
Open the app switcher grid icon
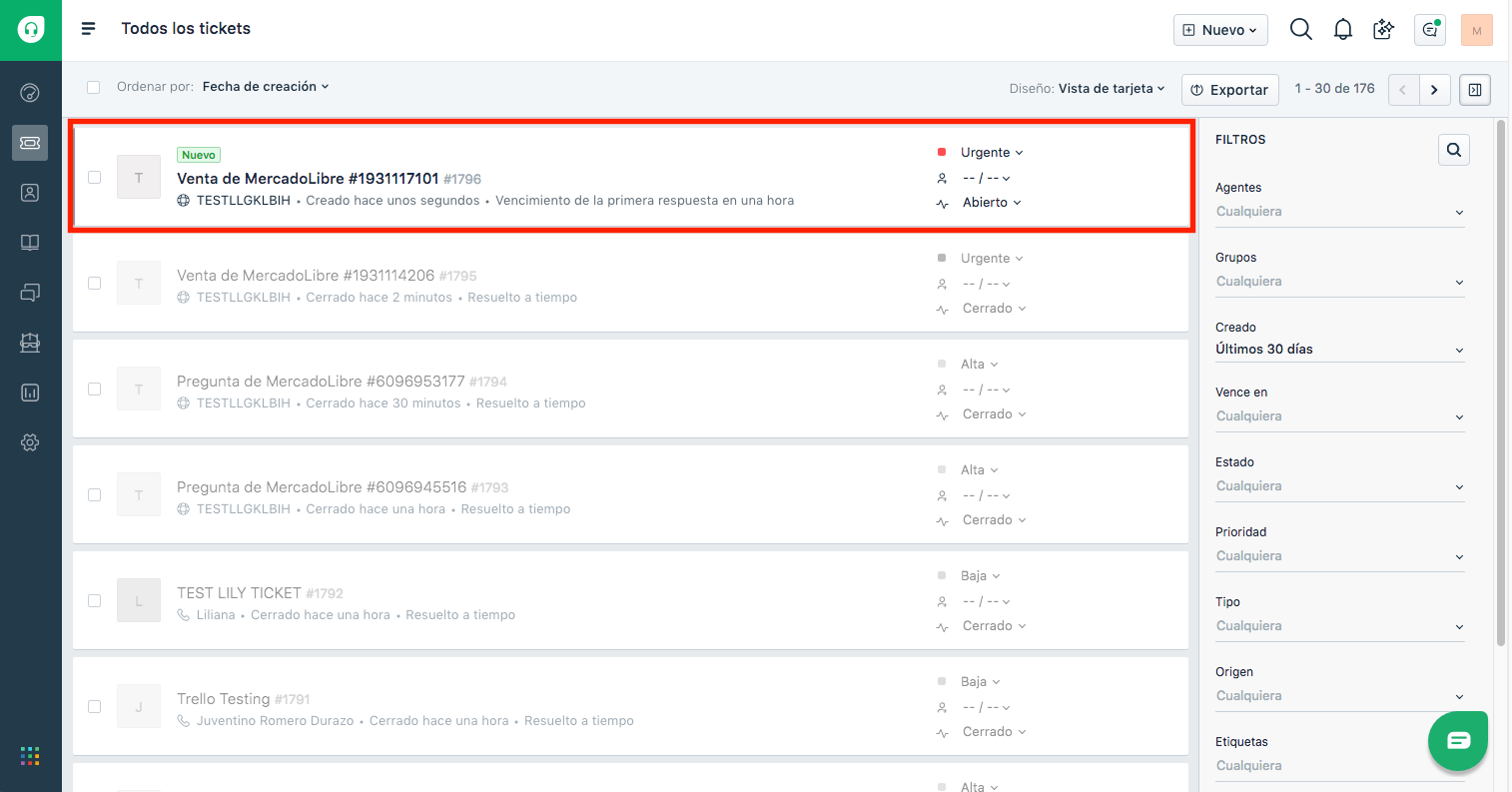point(30,756)
